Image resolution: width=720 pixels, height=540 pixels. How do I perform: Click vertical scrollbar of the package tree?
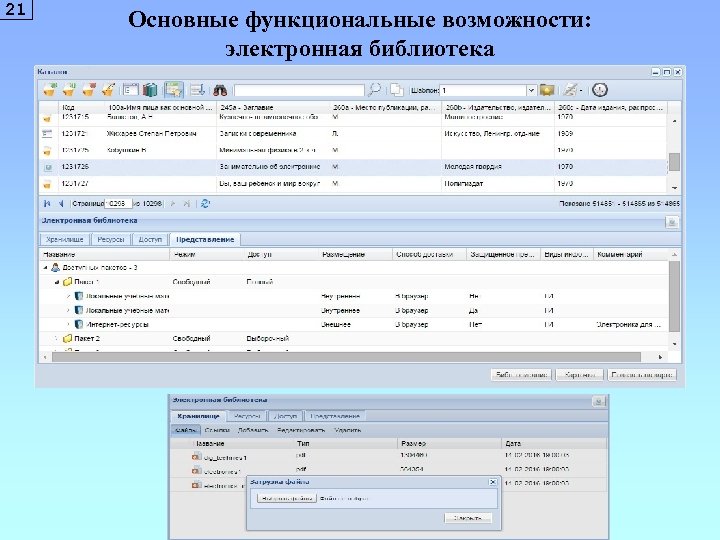point(674,296)
